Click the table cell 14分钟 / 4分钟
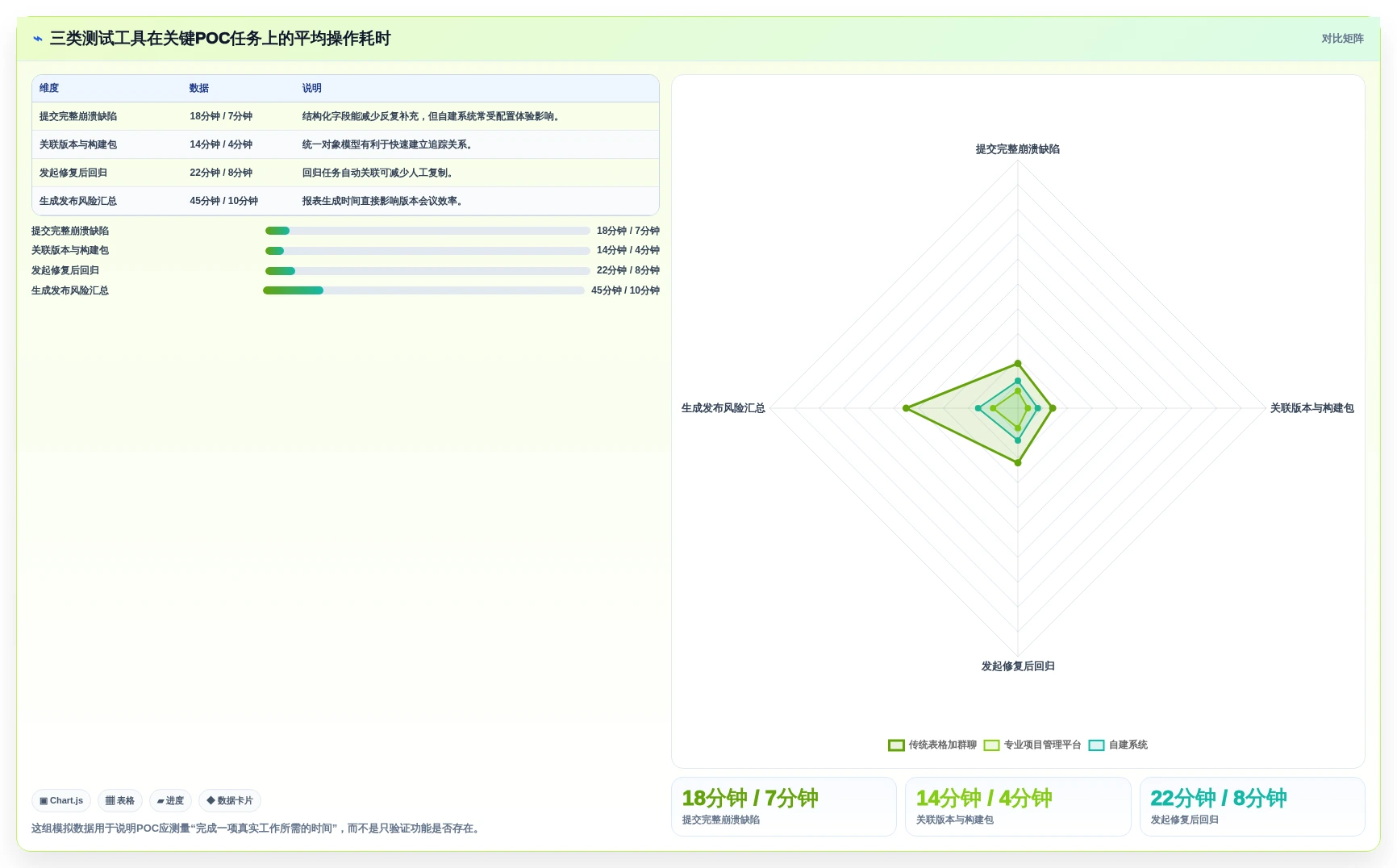The width and height of the screenshot is (1397, 868). click(x=221, y=144)
